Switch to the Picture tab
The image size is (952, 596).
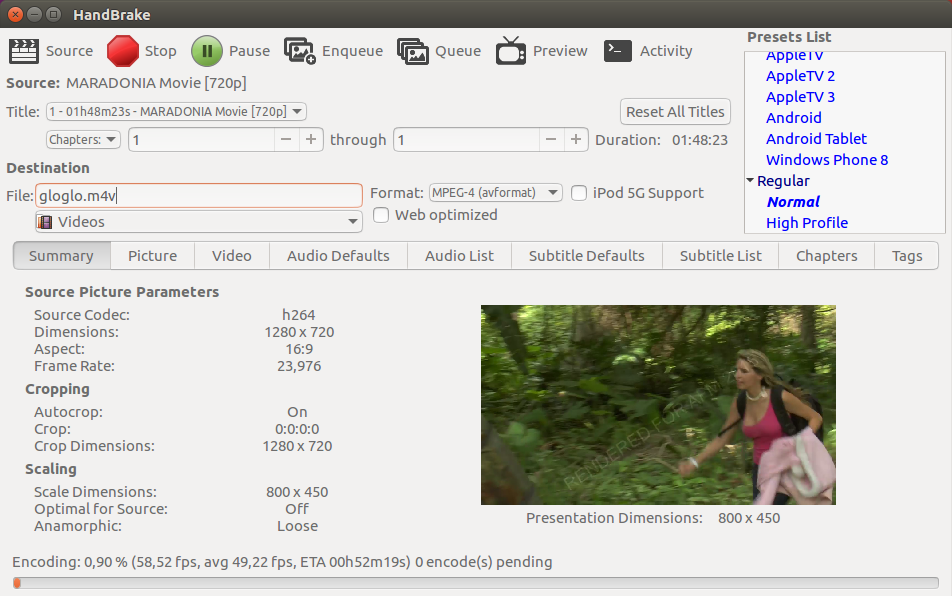coord(152,256)
